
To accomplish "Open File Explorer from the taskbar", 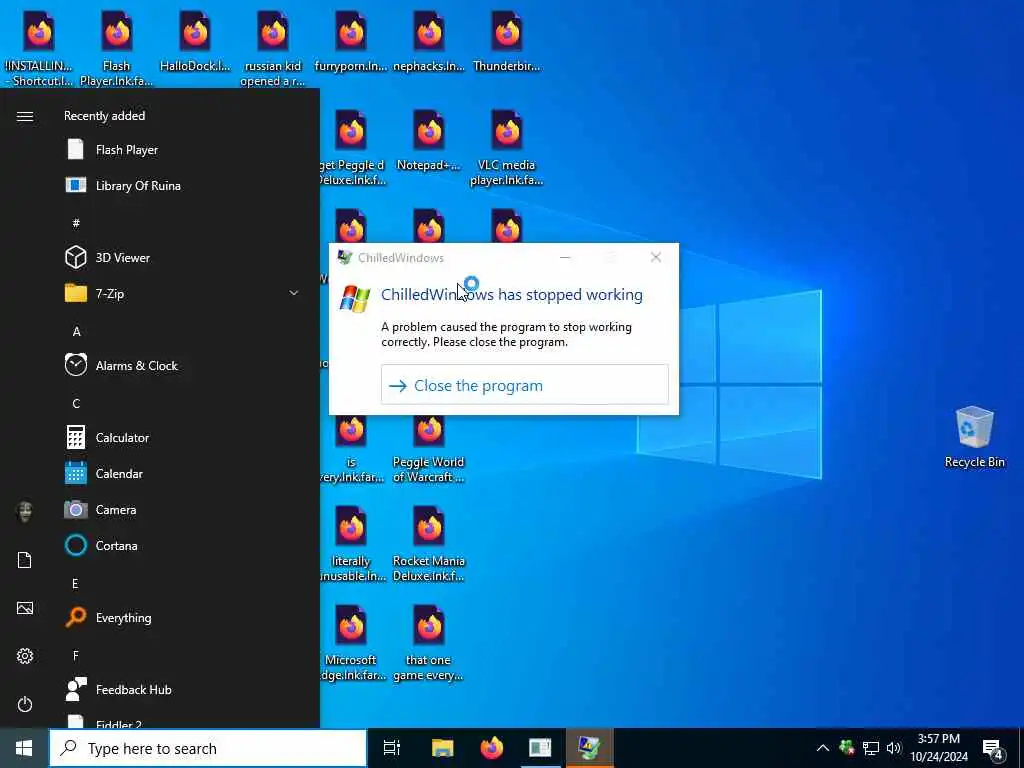I will 442,748.
